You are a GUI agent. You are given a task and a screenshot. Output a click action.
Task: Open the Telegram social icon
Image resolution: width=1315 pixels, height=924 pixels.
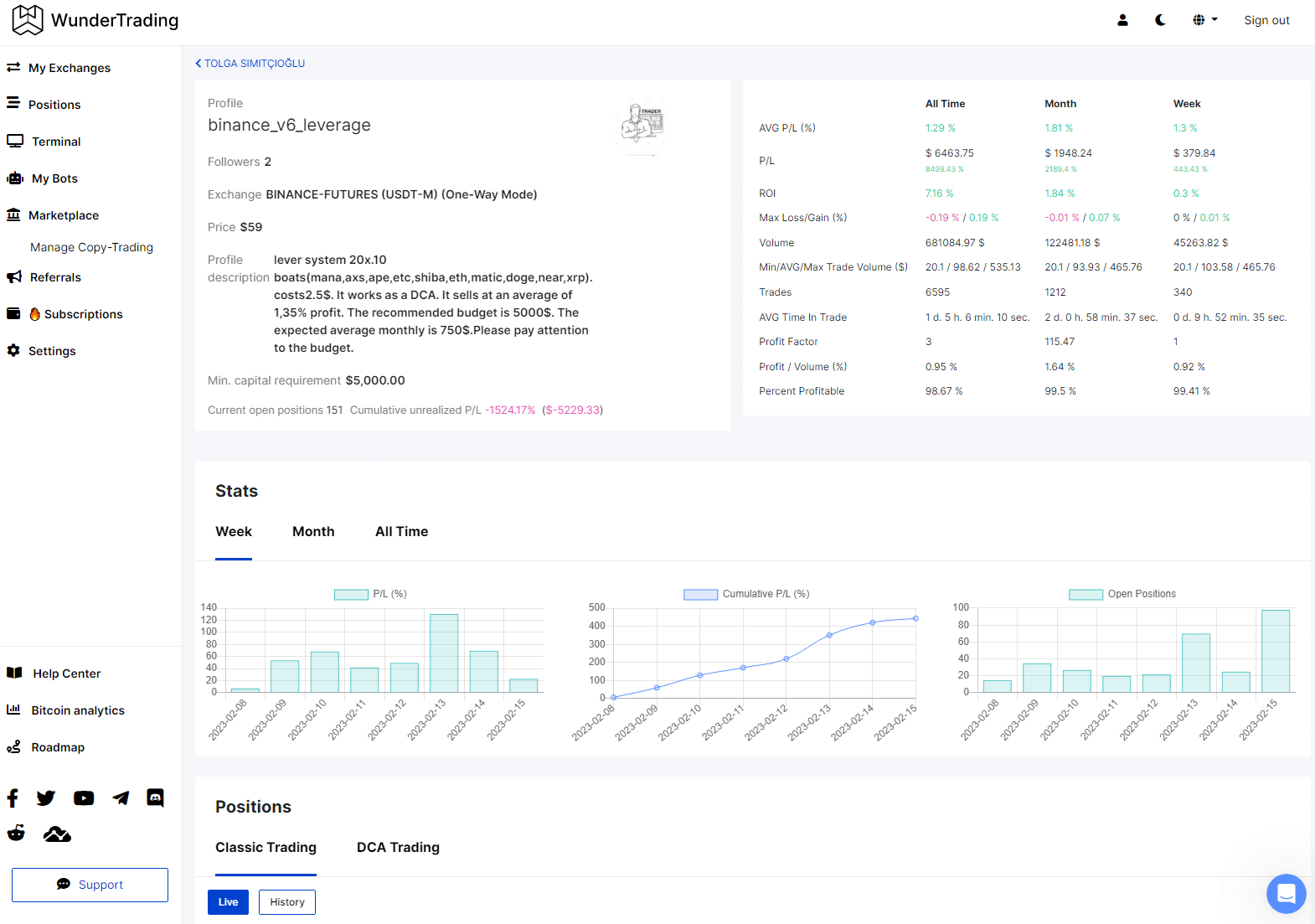point(121,798)
